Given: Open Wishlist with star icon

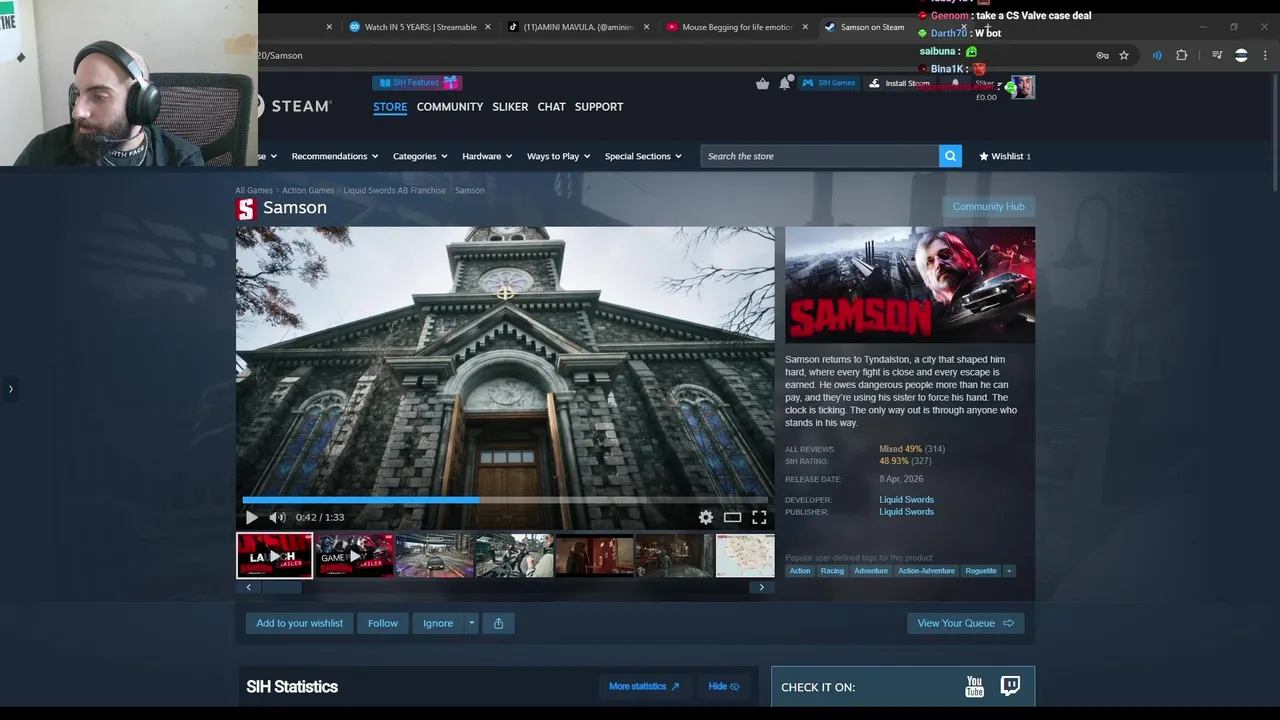Looking at the screenshot, I should click(x=1005, y=156).
